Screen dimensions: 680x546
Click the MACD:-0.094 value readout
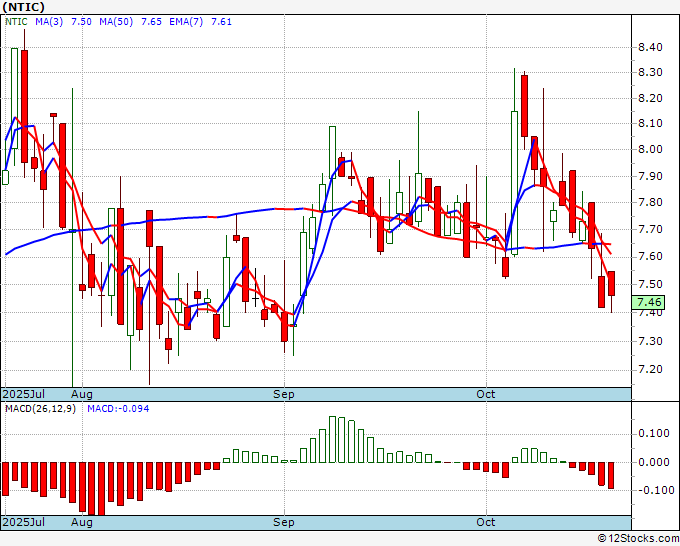click(x=118, y=409)
